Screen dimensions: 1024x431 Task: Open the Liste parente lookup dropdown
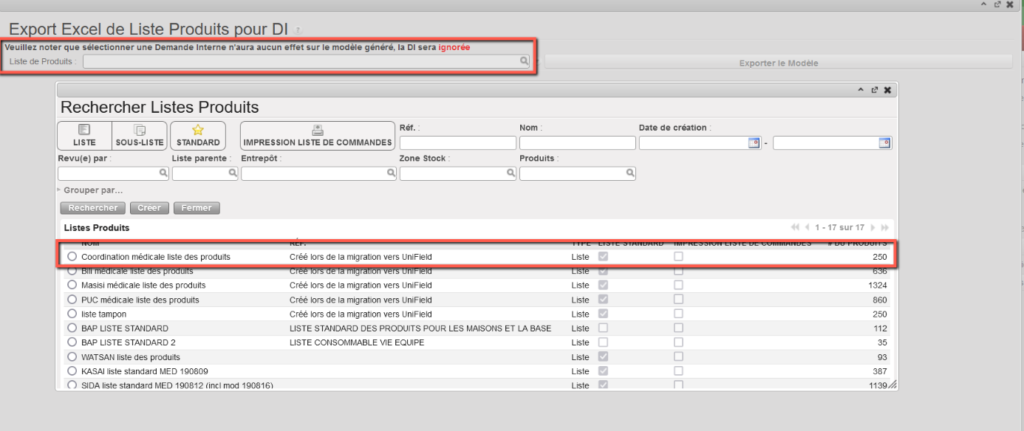pyautogui.click(x=231, y=173)
